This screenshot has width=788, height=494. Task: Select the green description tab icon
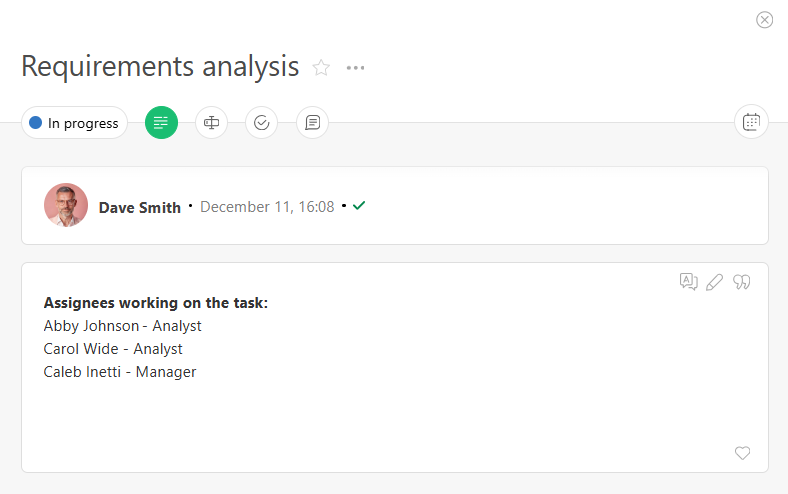tap(161, 123)
